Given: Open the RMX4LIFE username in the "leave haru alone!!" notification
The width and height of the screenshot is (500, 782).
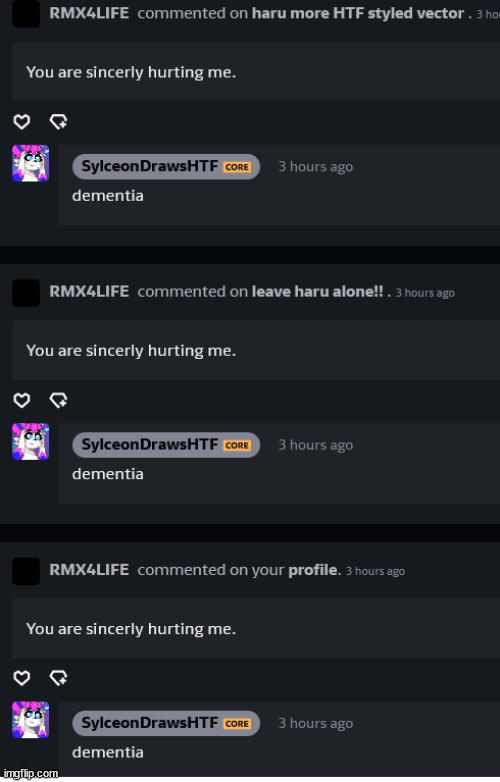Looking at the screenshot, I should pos(89,291).
